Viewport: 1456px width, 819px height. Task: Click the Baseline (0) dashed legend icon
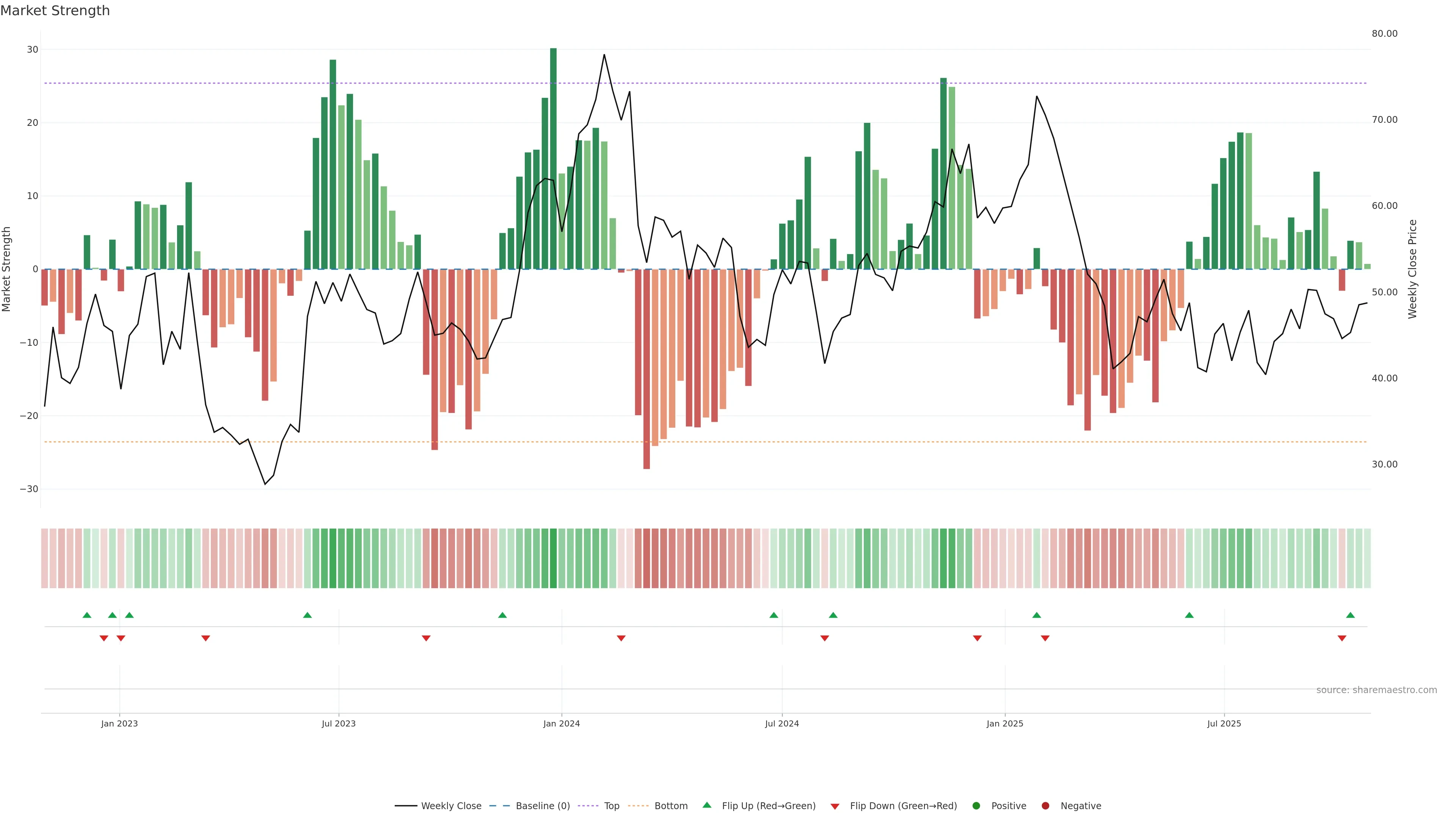(x=499, y=805)
